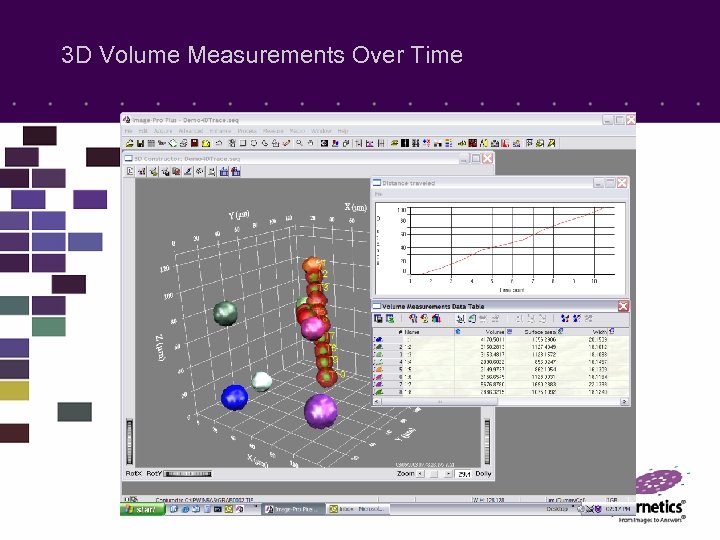Click the Save disk icon in main toolbar
720x540 pixels.
click(x=141, y=143)
